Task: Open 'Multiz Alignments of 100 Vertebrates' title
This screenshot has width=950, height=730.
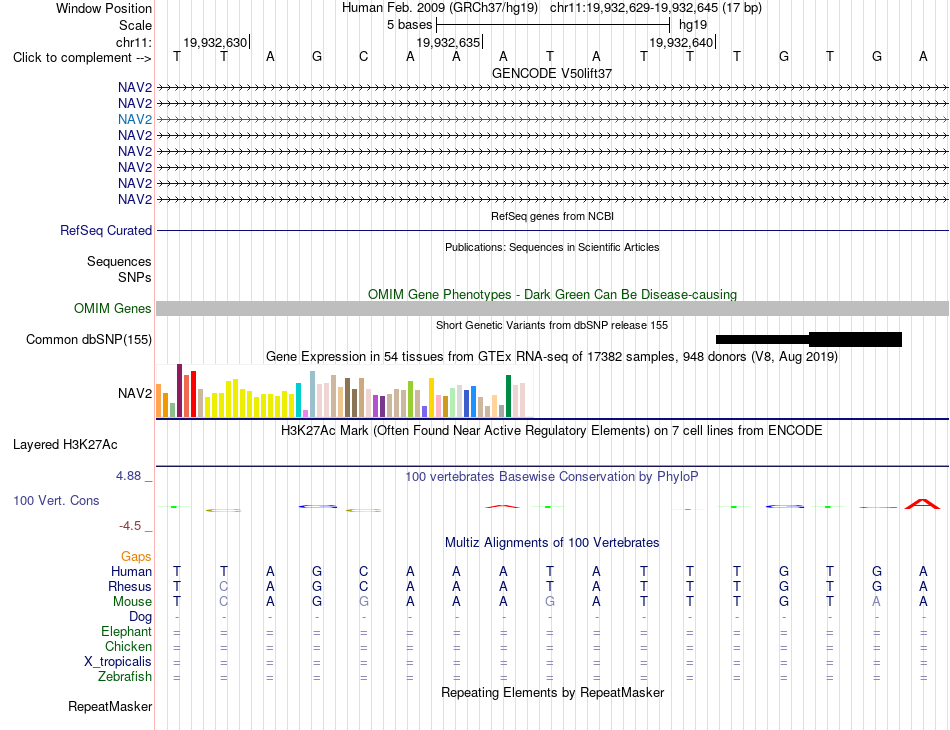Action: pos(552,542)
